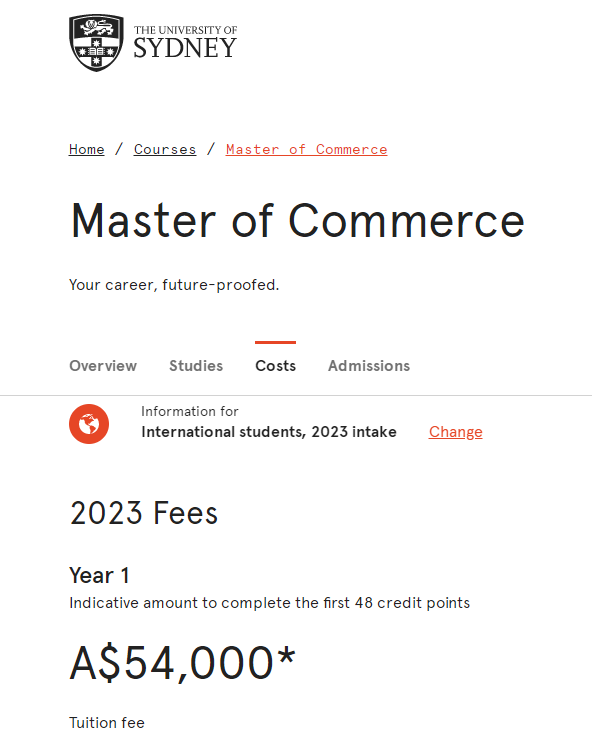This screenshot has width=592, height=737.
Task: Click the indicative 48 credit points description
Action: coord(270,603)
